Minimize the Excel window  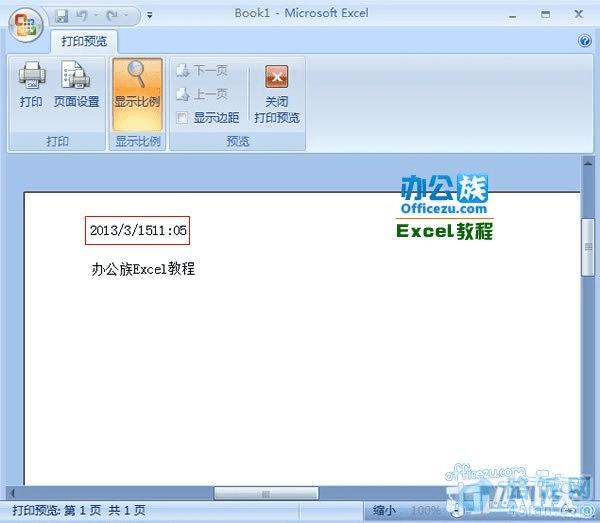pyautogui.click(x=513, y=15)
